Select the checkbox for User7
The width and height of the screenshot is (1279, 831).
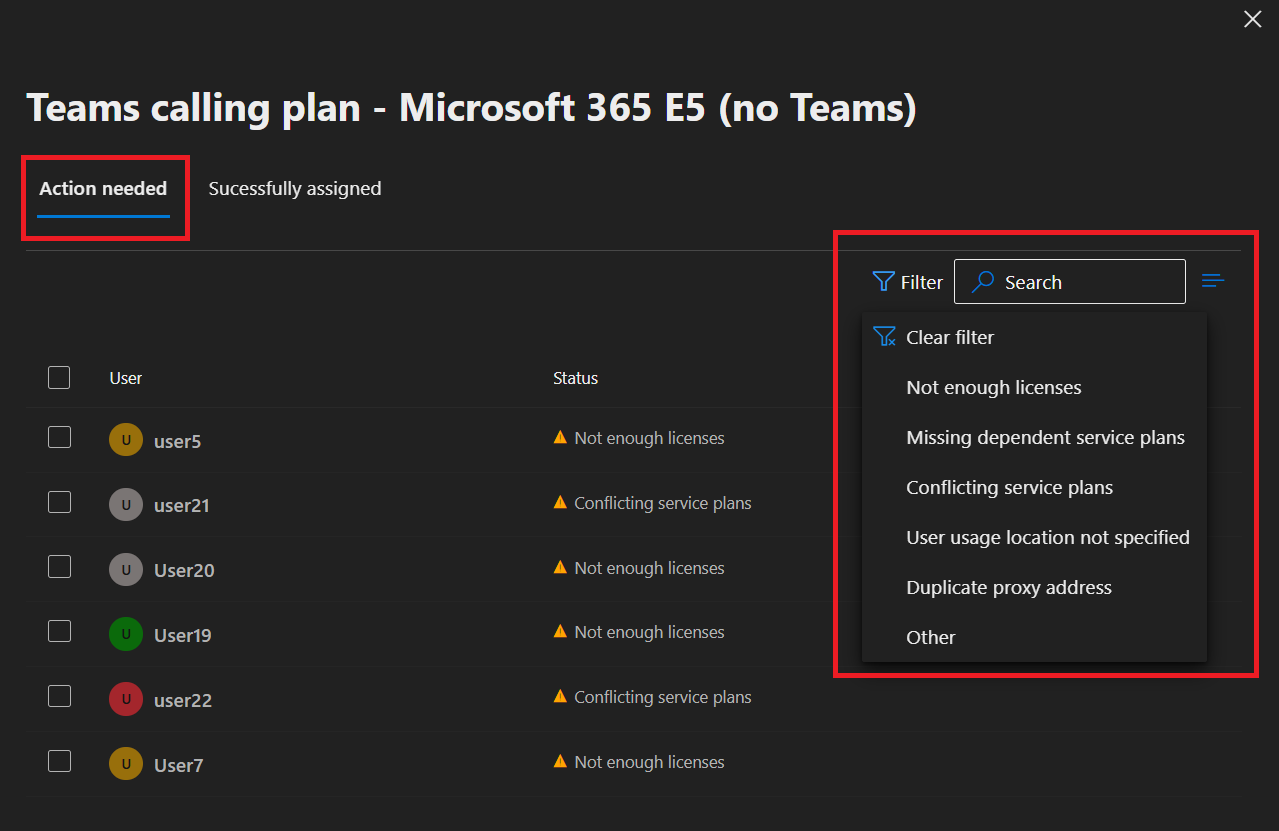click(59, 761)
